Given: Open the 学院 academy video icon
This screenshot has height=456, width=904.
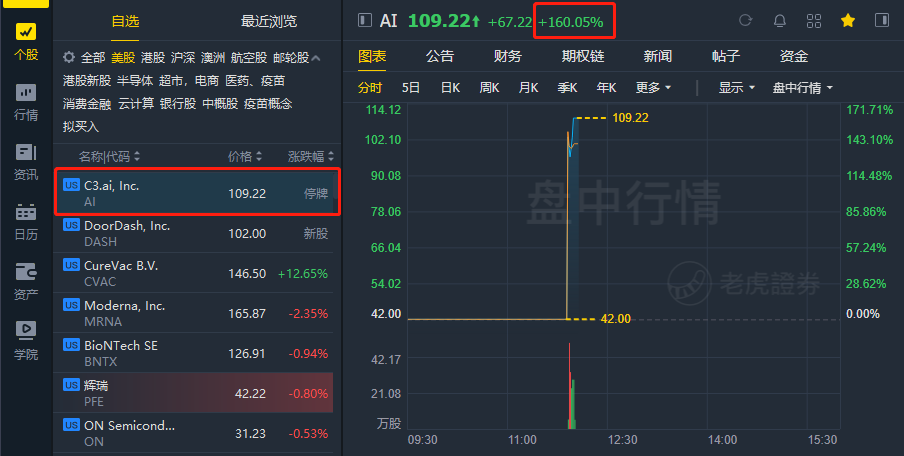Looking at the screenshot, I should click(25, 341).
